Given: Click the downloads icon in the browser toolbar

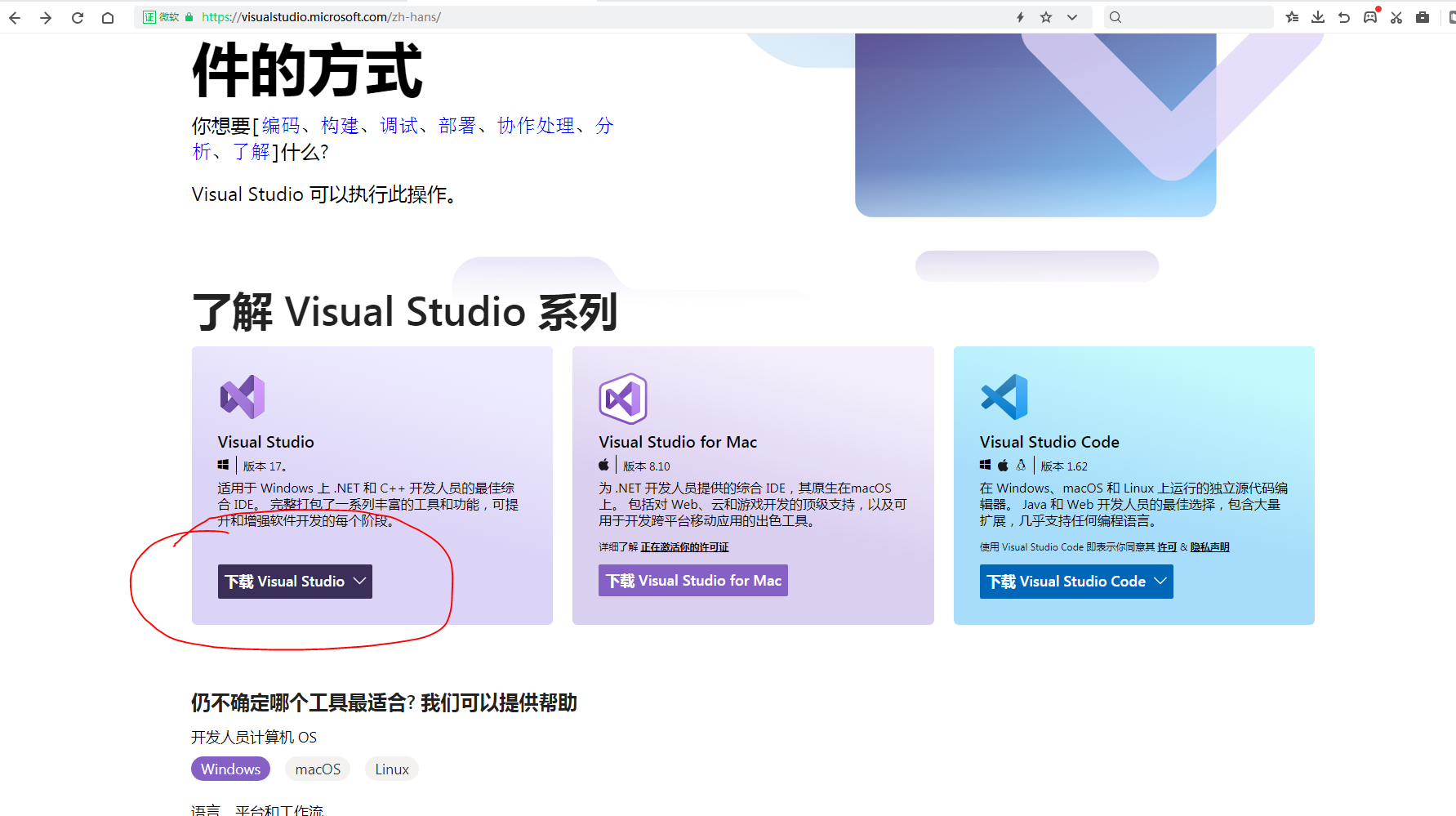Looking at the screenshot, I should coord(1317,16).
